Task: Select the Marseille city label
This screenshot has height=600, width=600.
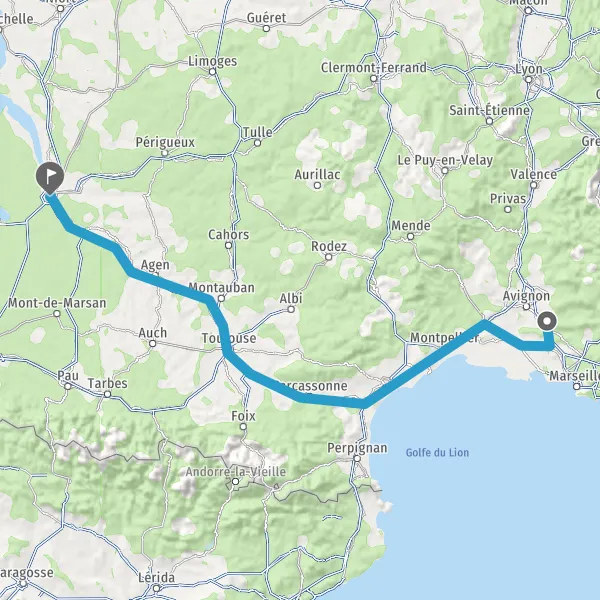Action: pos(574,376)
